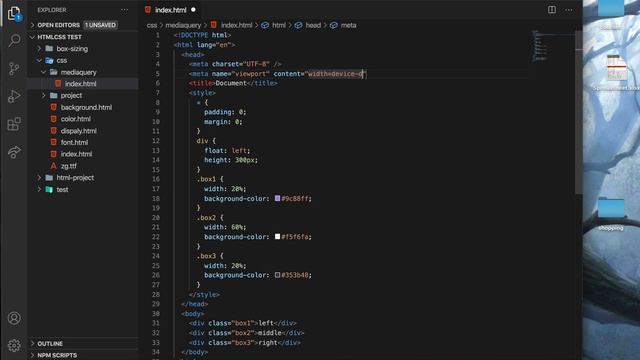Click the editor vertical scrollbar

579,112
